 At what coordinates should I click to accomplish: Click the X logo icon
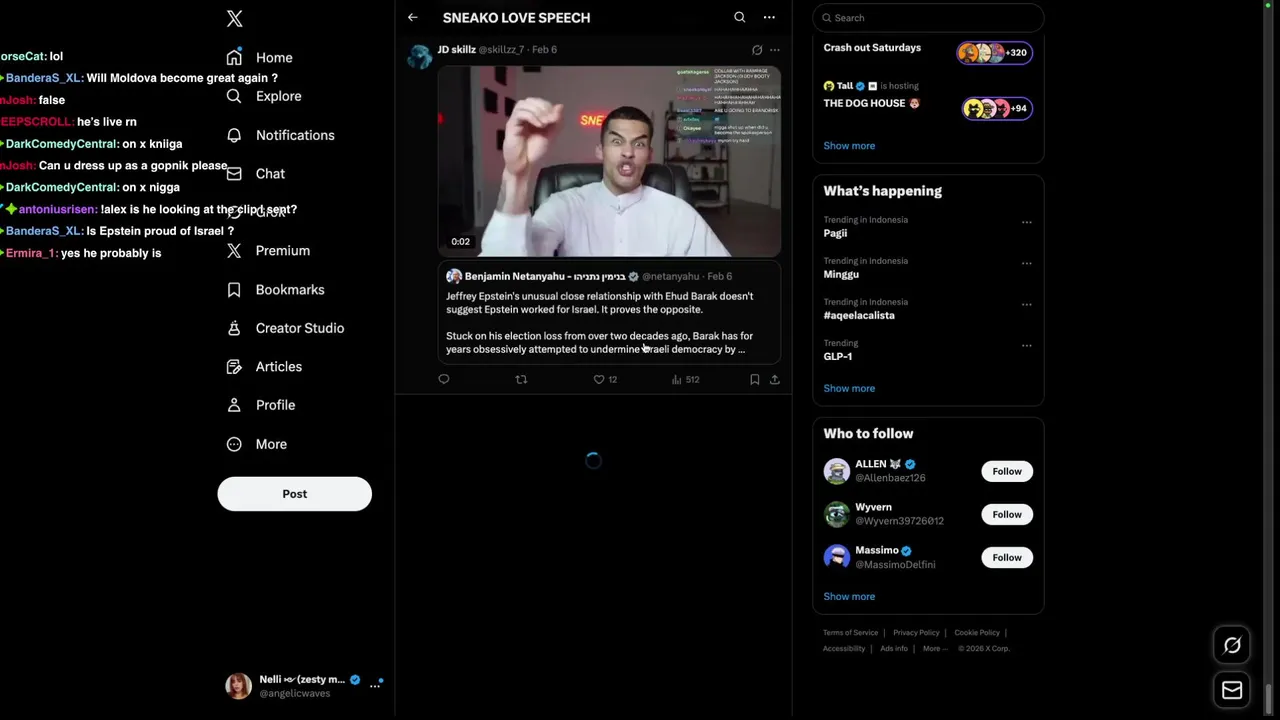tap(234, 18)
